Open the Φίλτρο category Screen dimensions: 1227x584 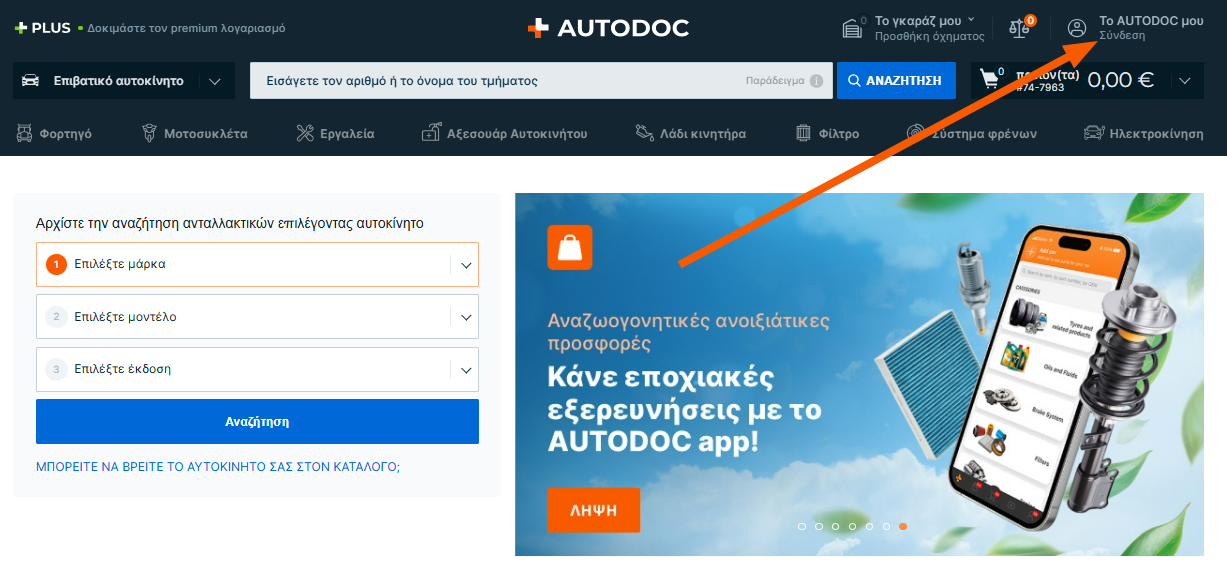click(827, 133)
